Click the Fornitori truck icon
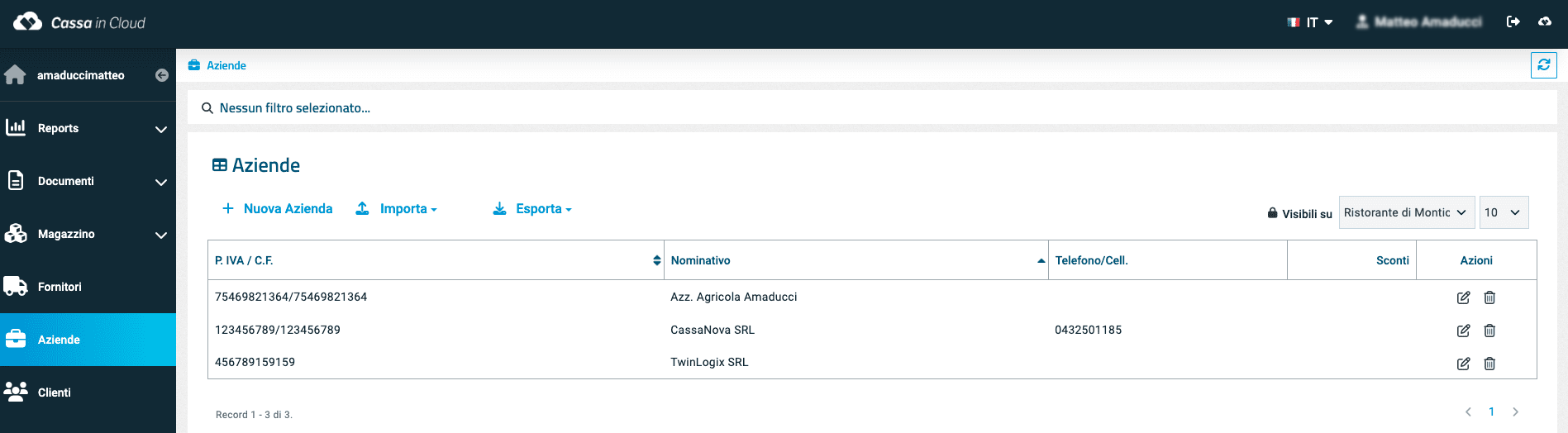This screenshot has width=1568, height=433. [16, 286]
